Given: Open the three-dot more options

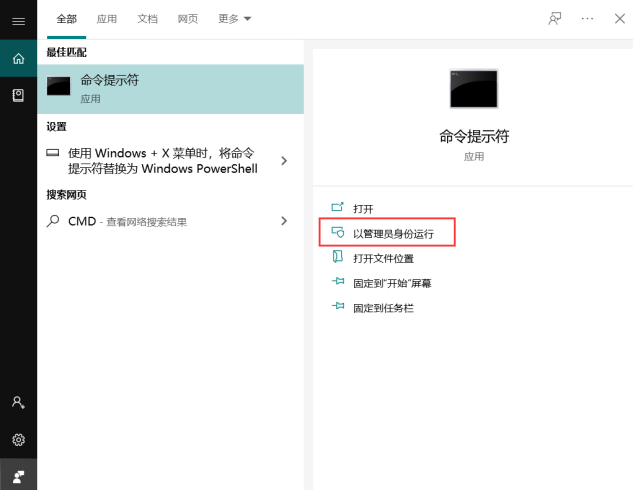Looking at the screenshot, I should click(587, 19).
